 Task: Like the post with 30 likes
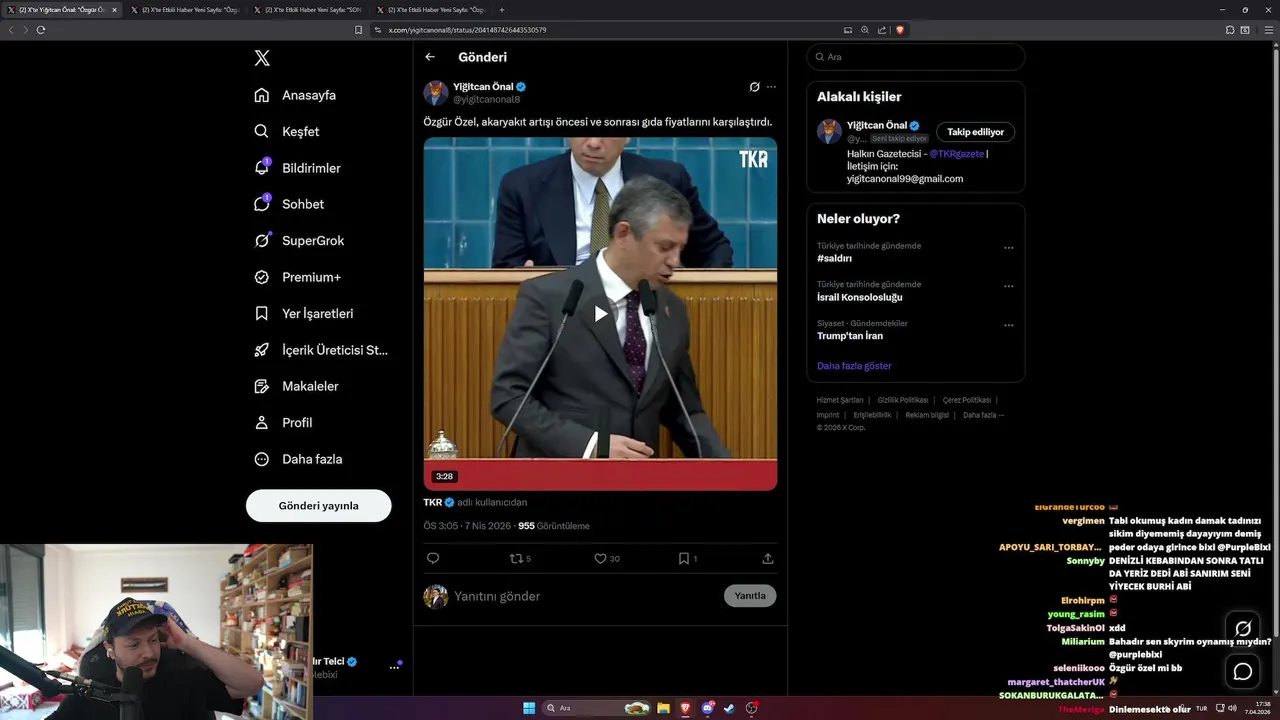(607, 558)
